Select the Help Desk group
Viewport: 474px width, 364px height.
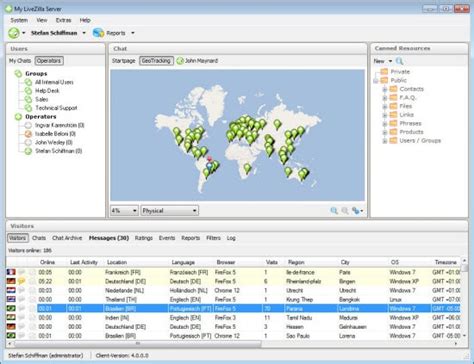pyautogui.click(x=47, y=91)
